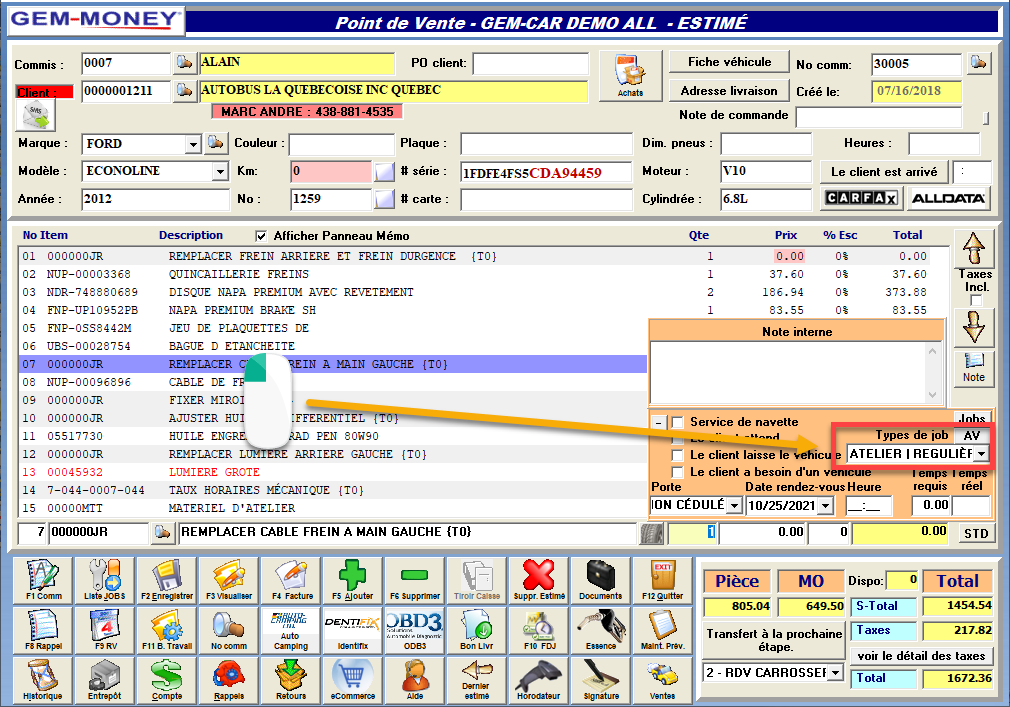The width and height of the screenshot is (1010, 707).
Task: Check Le client a besoin d'un véhicule
Action: [677, 473]
